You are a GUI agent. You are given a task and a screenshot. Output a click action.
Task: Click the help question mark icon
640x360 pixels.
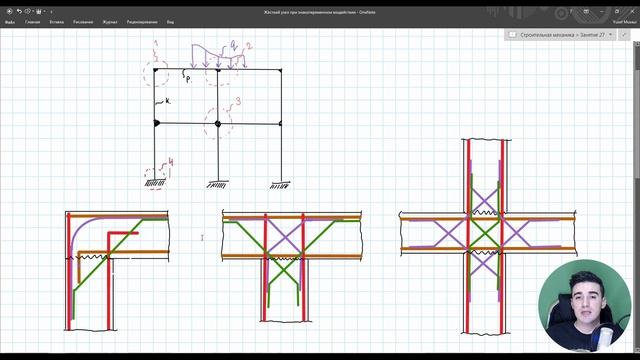571,11
